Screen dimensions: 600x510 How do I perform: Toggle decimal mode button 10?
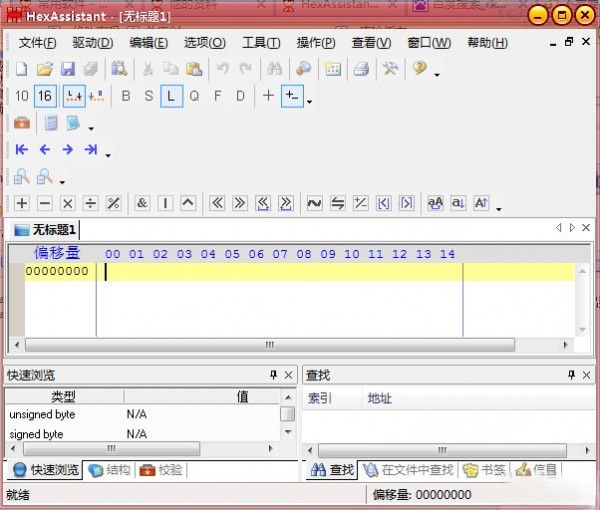pyautogui.click(x=22, y=96)
